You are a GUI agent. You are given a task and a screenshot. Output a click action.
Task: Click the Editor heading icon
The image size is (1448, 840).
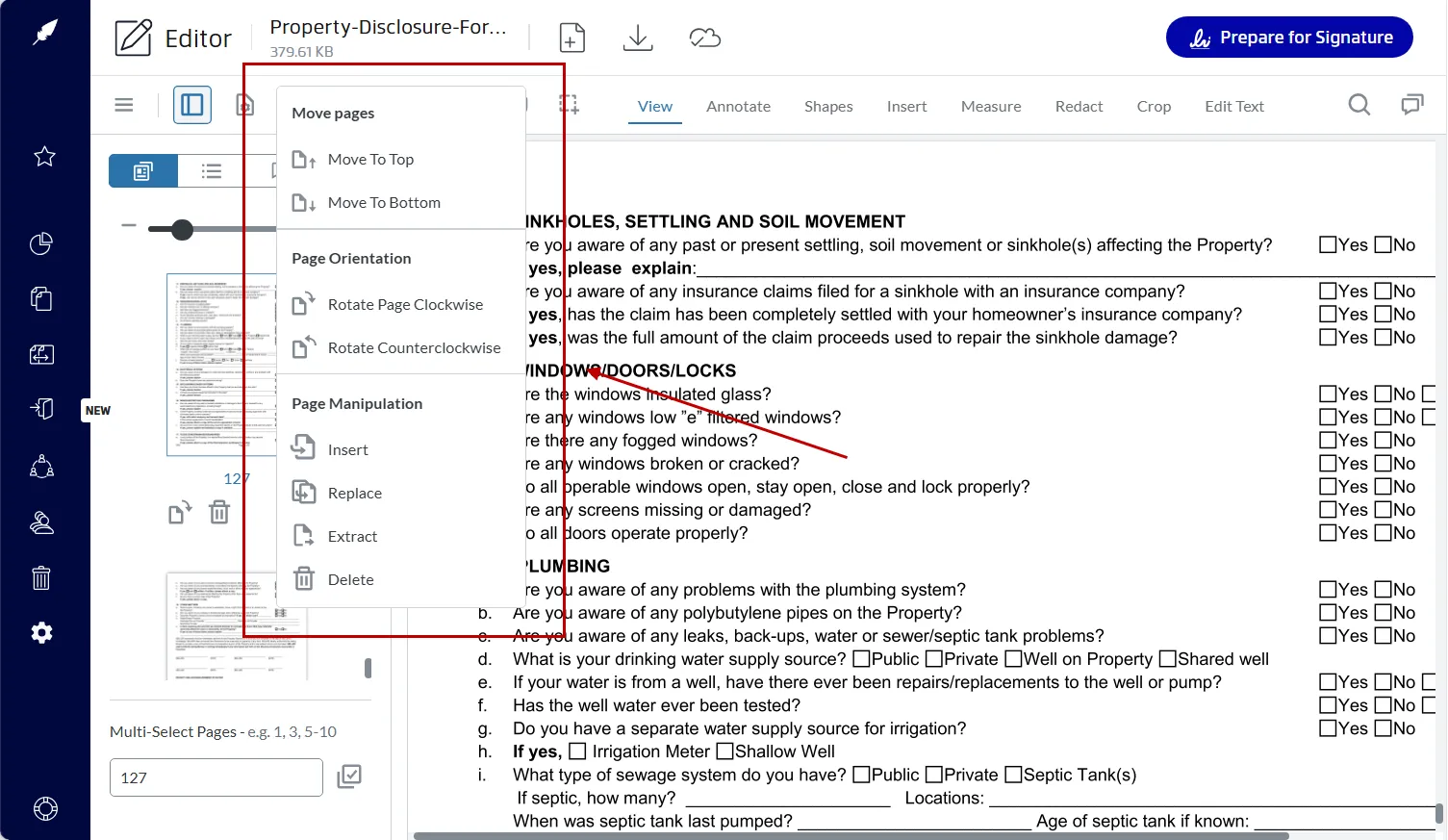pyautogui.click(x=134, y=38)
